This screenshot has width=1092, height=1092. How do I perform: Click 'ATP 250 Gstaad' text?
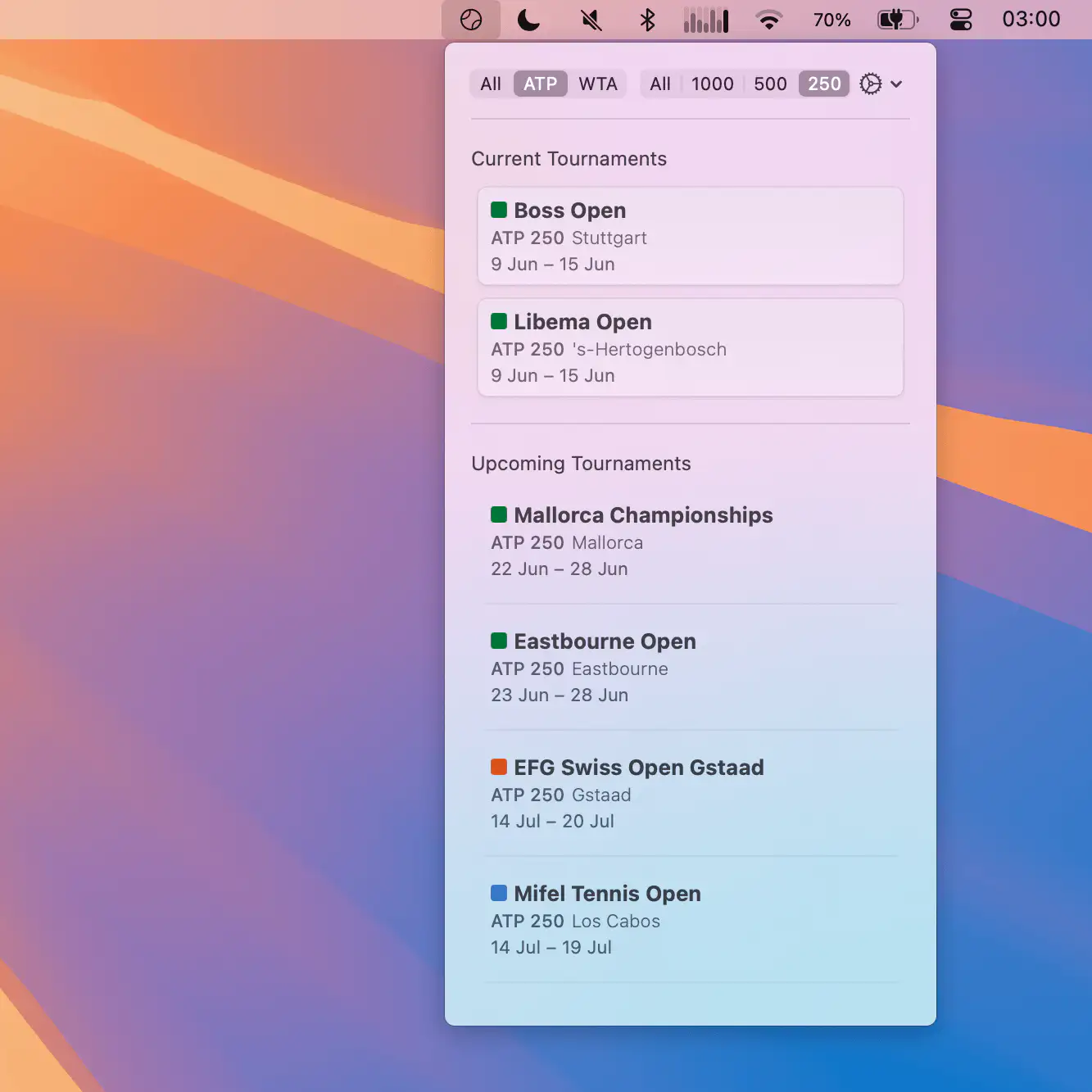(x=561, y=795)
